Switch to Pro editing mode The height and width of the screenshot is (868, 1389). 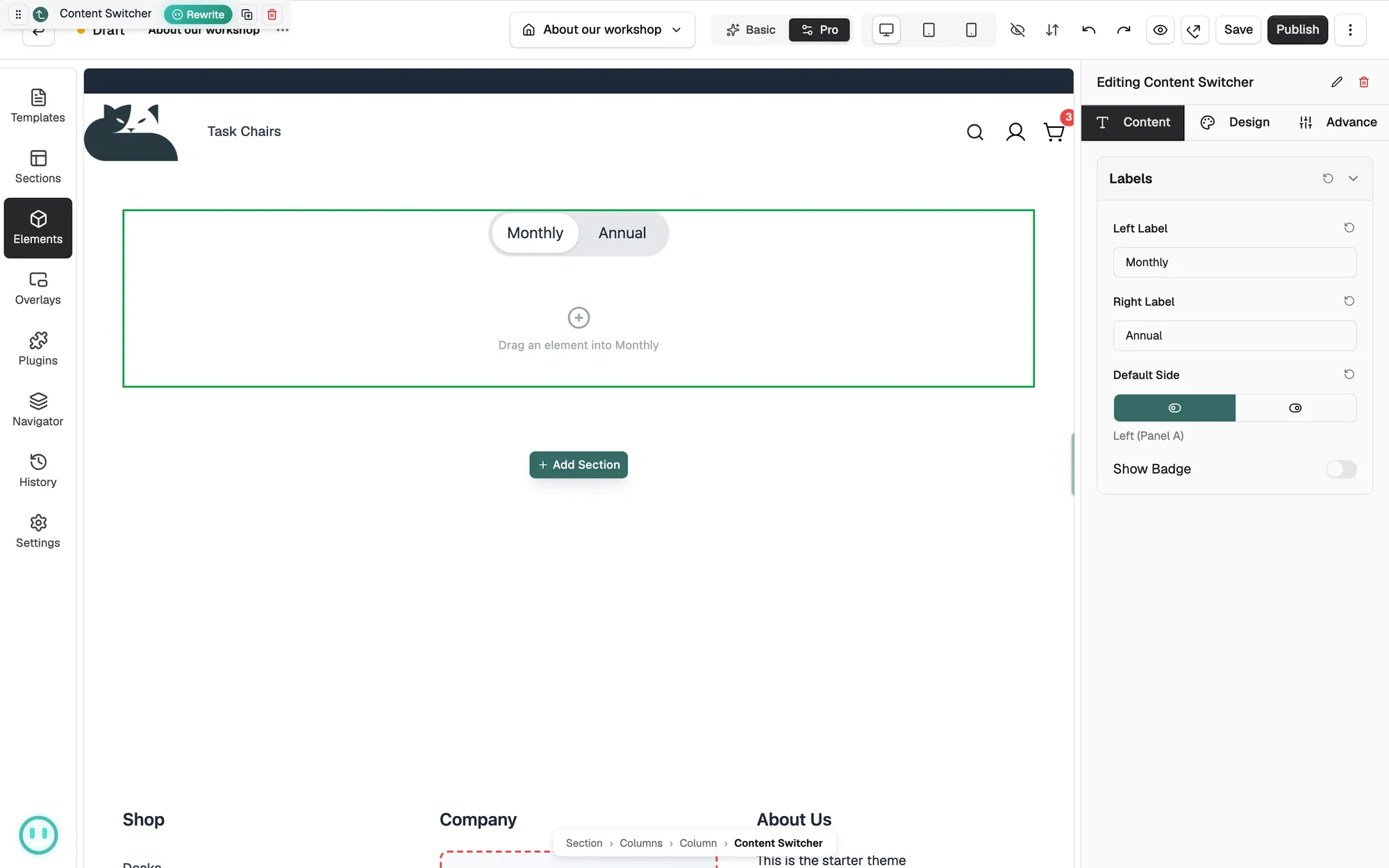click(820, 30)
